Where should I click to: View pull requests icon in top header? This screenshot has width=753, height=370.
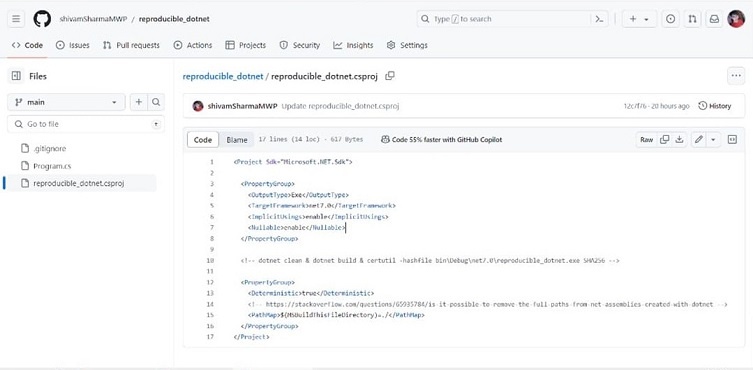(692, 19)
